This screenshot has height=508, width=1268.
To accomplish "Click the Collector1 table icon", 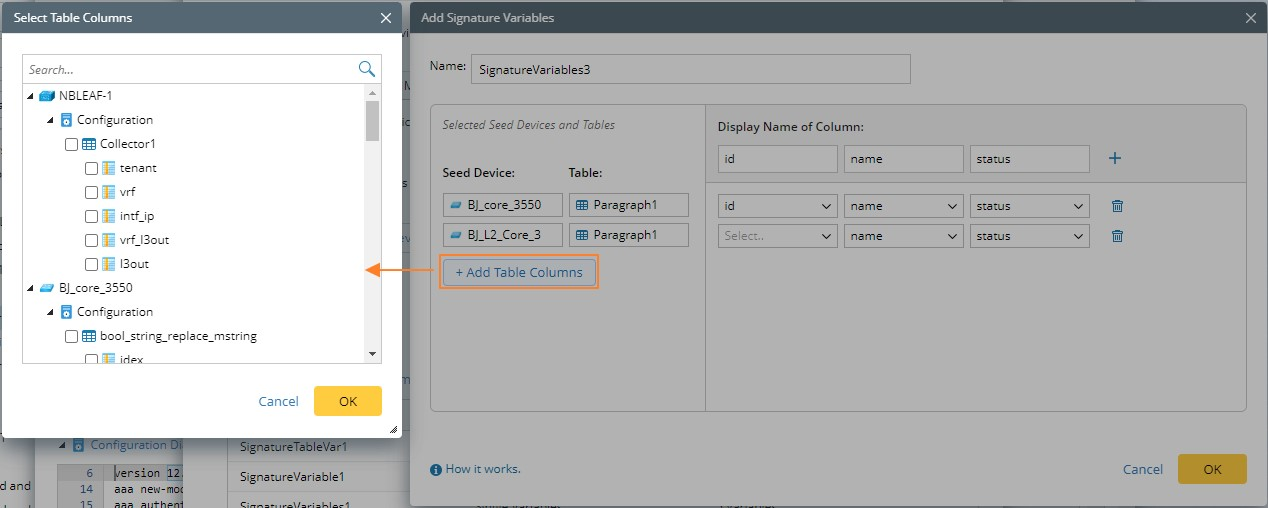I will (89, 144).
